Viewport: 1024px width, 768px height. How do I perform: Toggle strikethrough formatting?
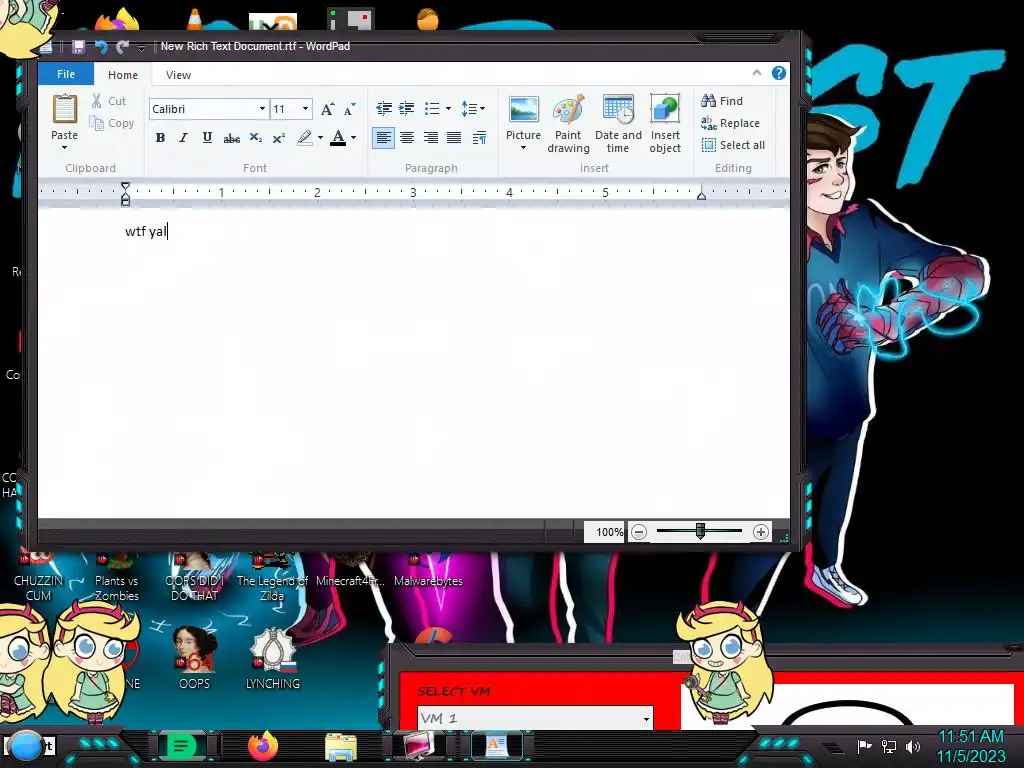[x=231, y=138]
